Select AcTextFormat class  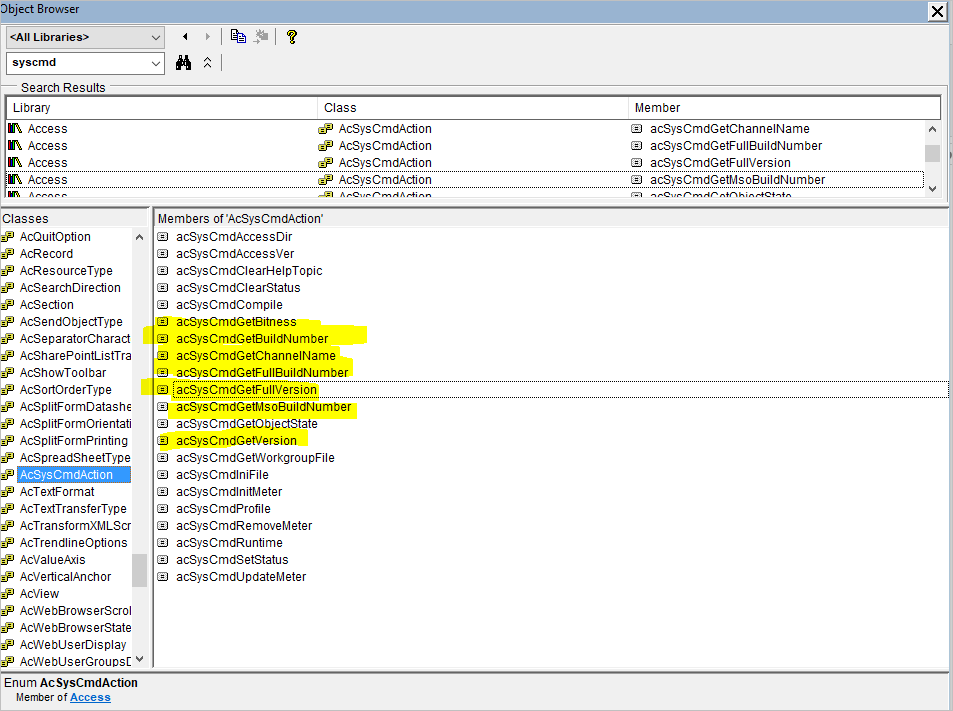pos(57,492)
